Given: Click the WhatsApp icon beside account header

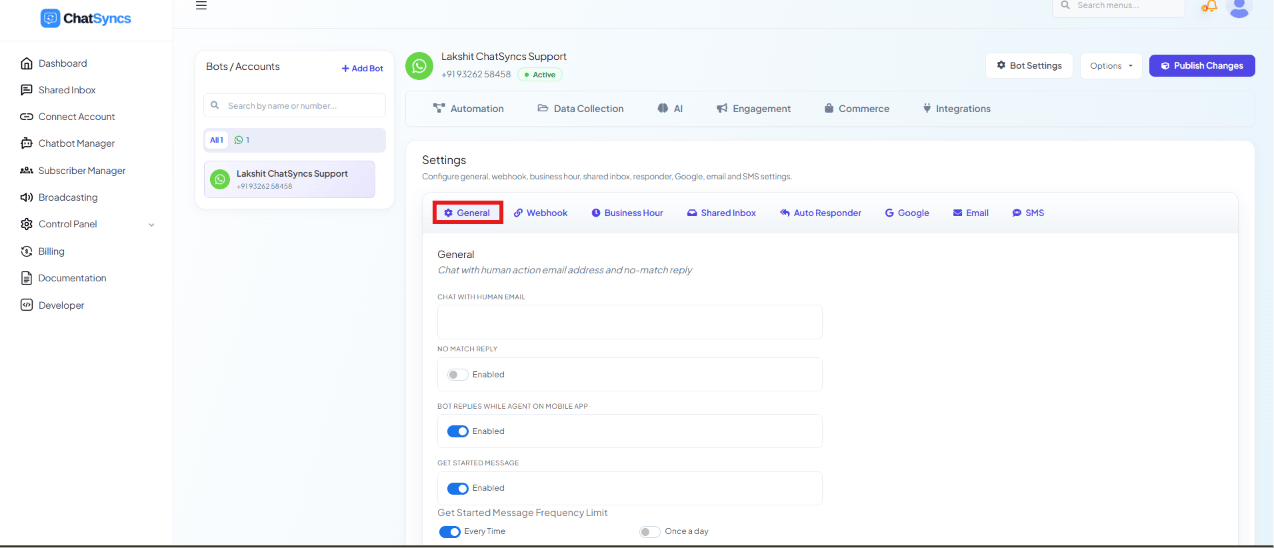Looking at the screenshot, I should pyautogui.click(x=419, y=66).
